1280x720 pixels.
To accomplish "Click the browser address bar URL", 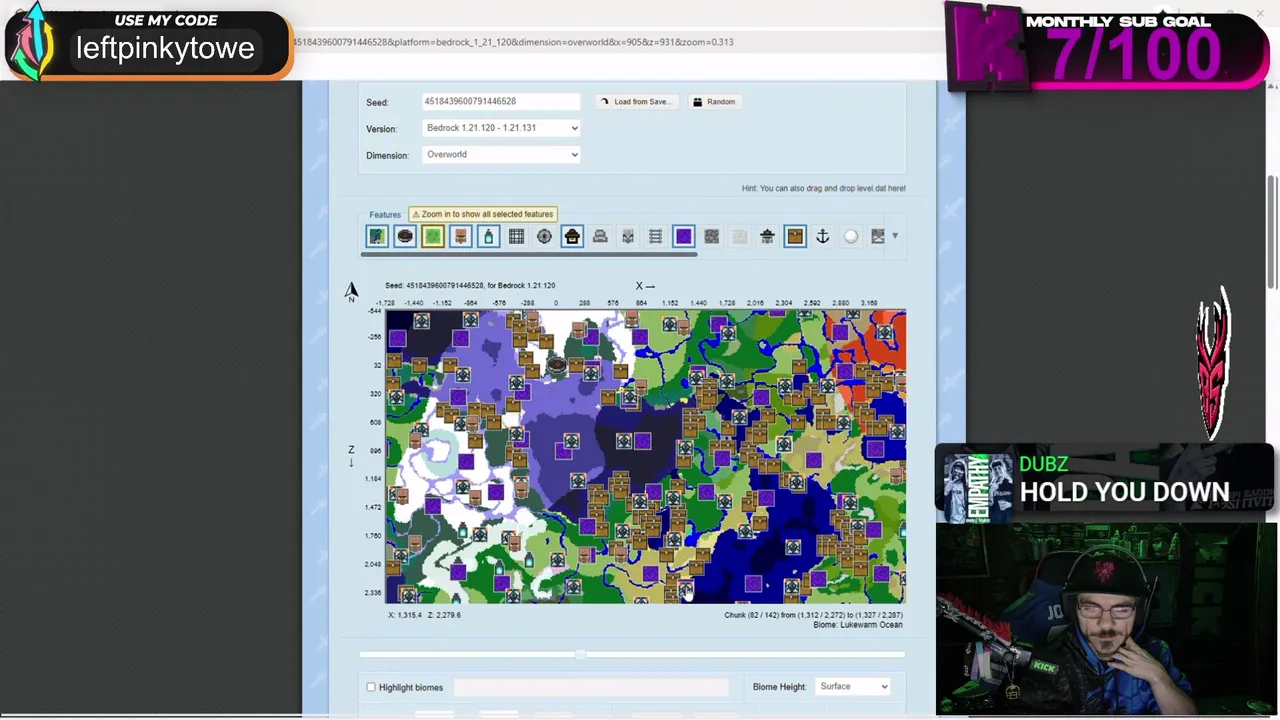I will (513, 42).
